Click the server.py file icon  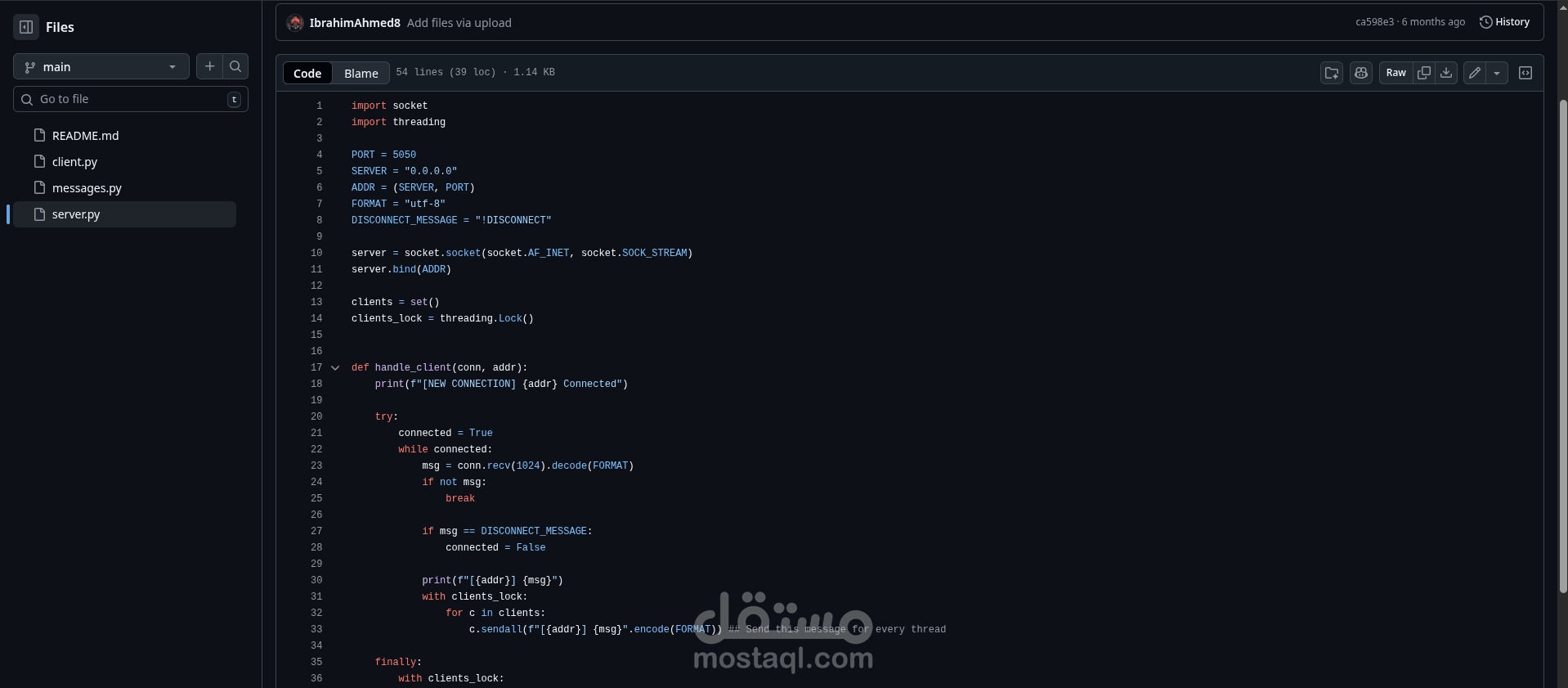(39, 214)
